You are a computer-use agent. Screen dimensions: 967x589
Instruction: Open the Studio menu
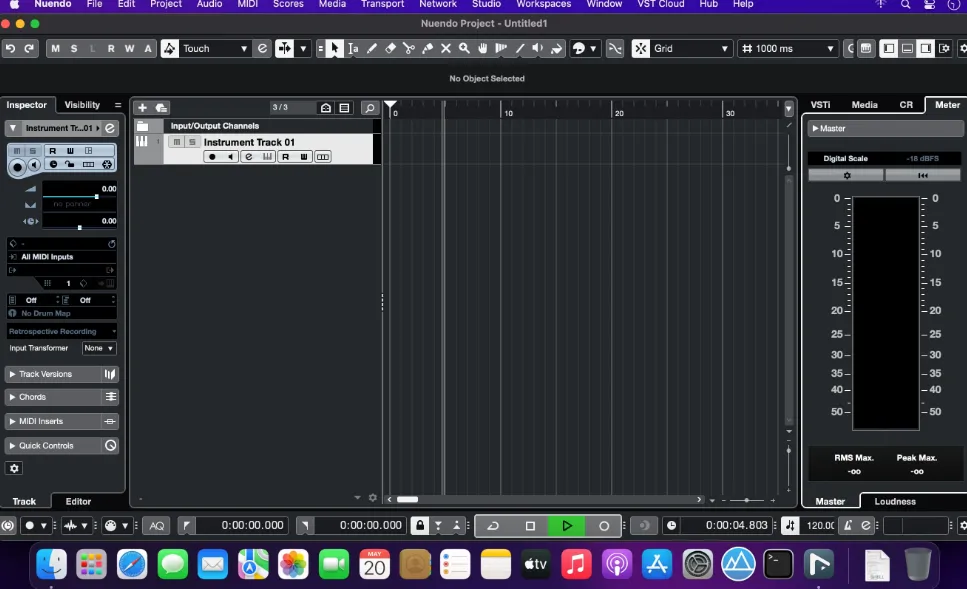[486, 4]
